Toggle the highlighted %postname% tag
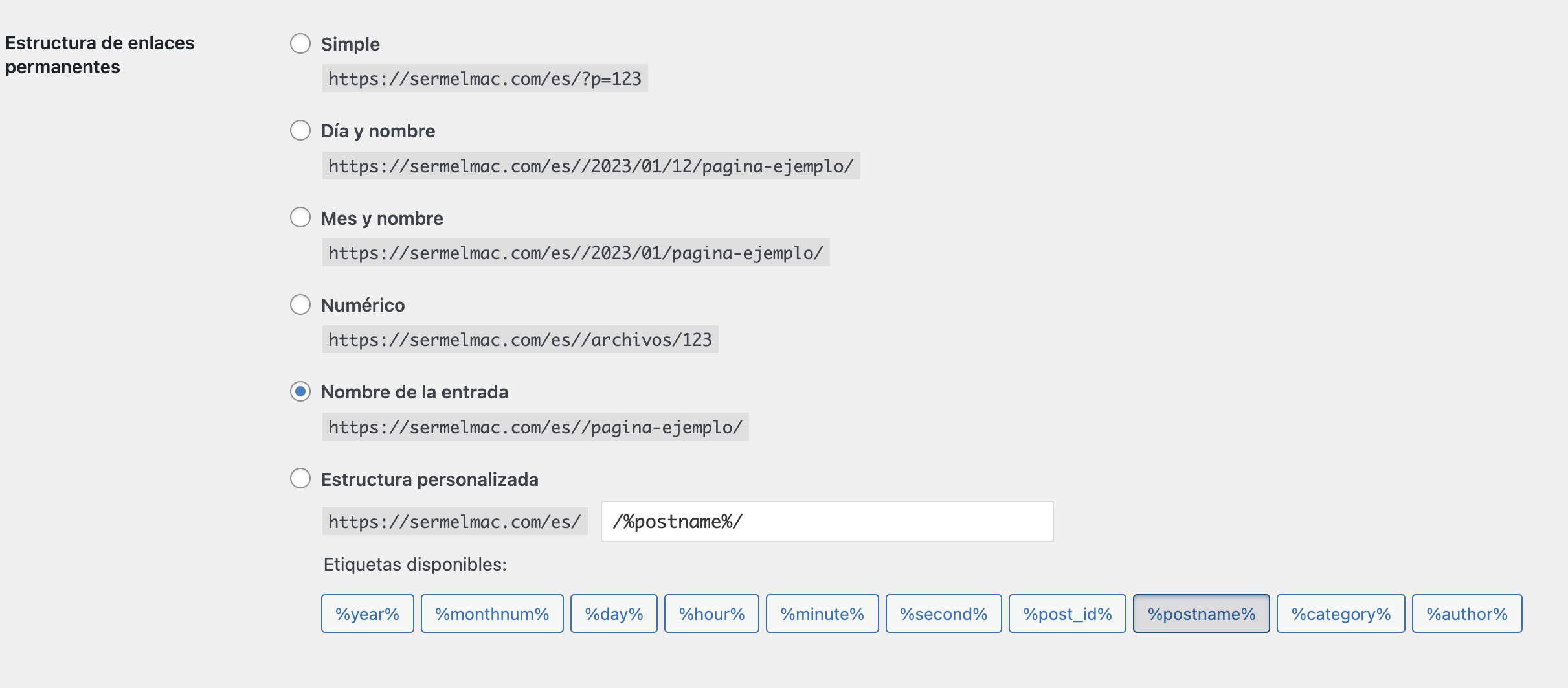1568x688 pixels. 1202,613
